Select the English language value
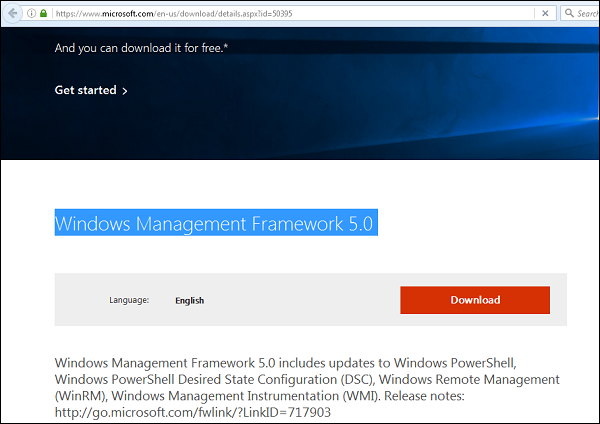600x424 pixels. point(190,300)
